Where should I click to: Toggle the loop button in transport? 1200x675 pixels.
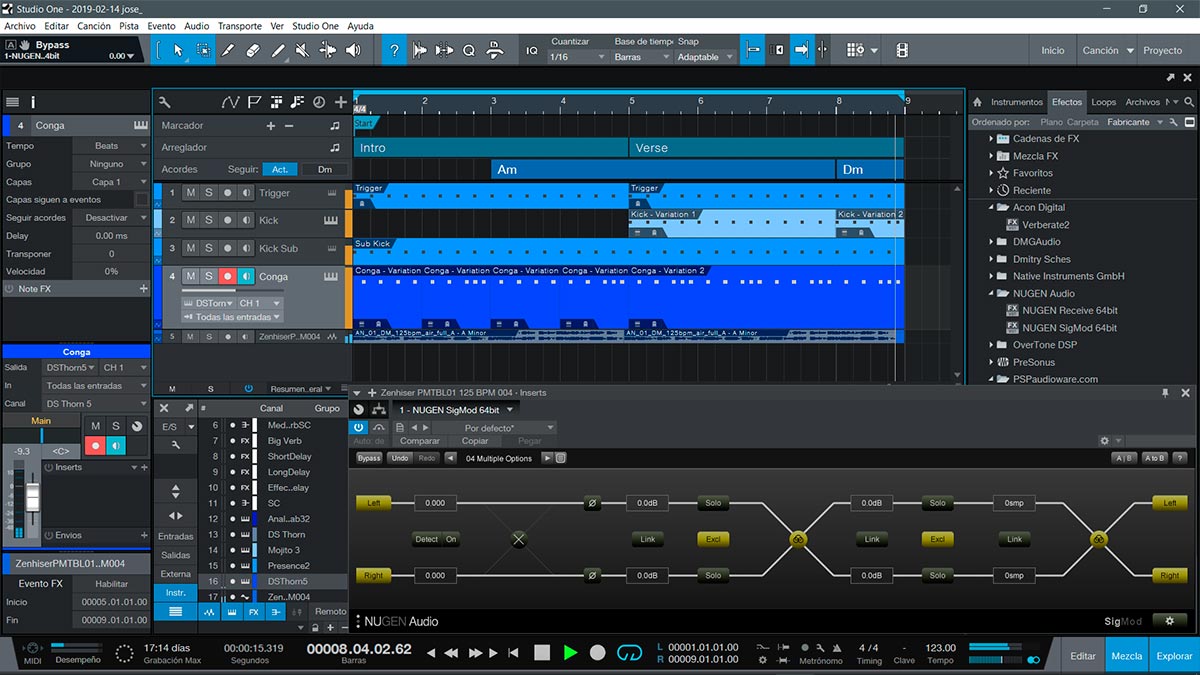[629, 653]
